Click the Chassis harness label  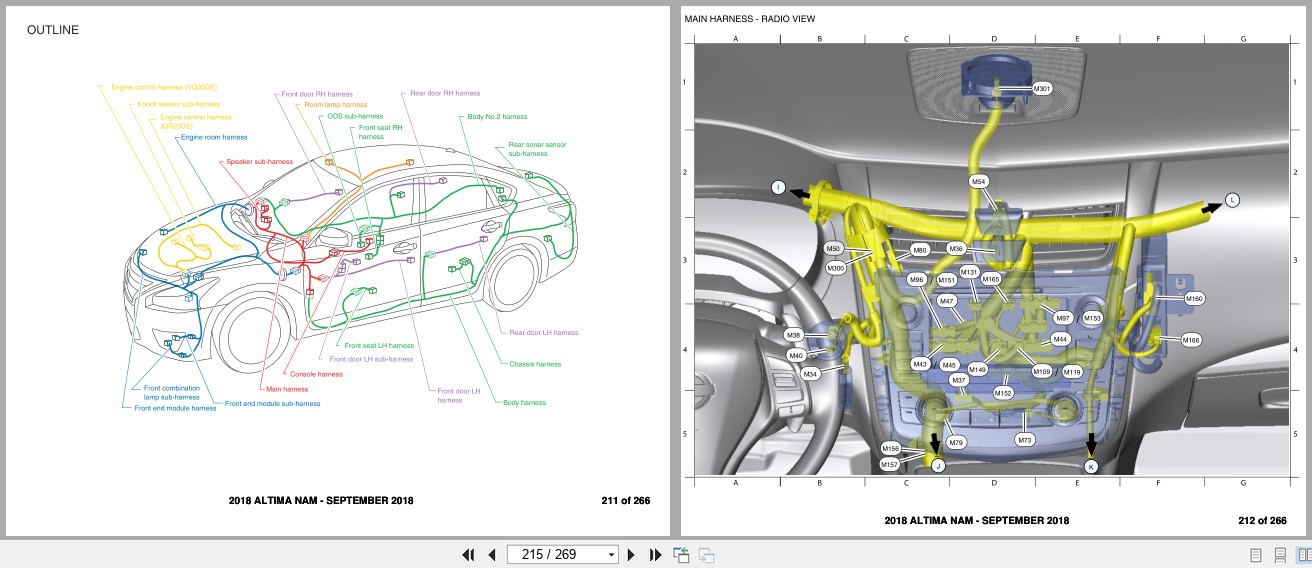535,364
